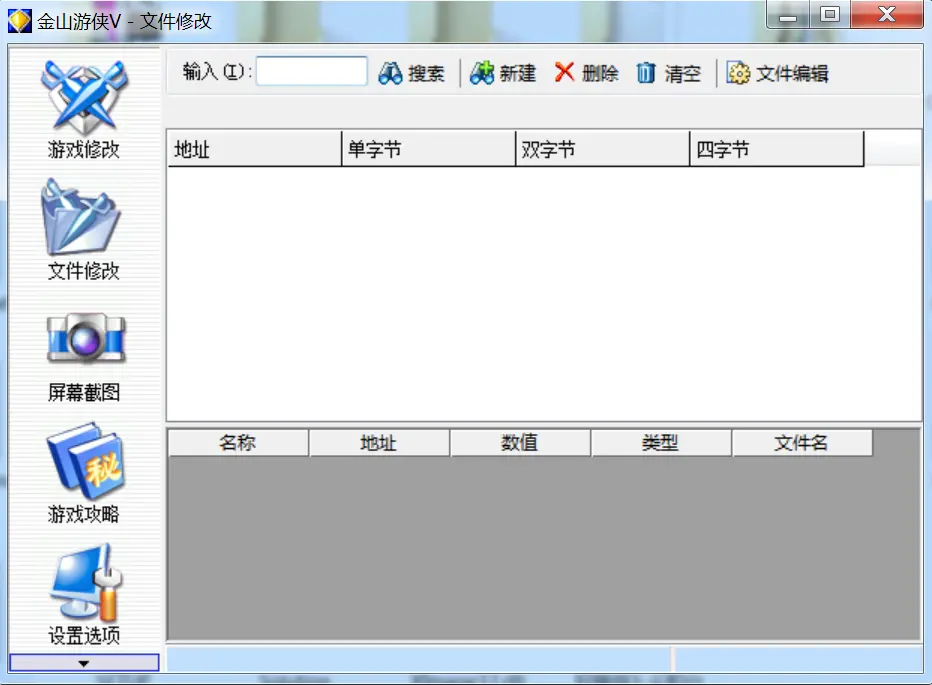Sort by 地址 column in upper table
The width and height of the screenshot is (932, 685).
pyautogui.click(x=254, y=150)
